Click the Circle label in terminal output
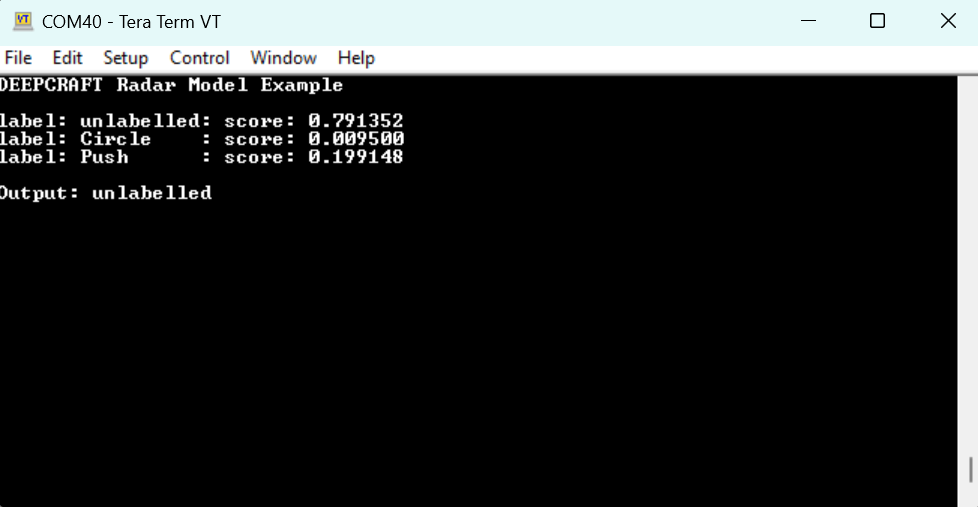This screenshot has height=507, width=978. pyautogui.click(x=115, y=139)
